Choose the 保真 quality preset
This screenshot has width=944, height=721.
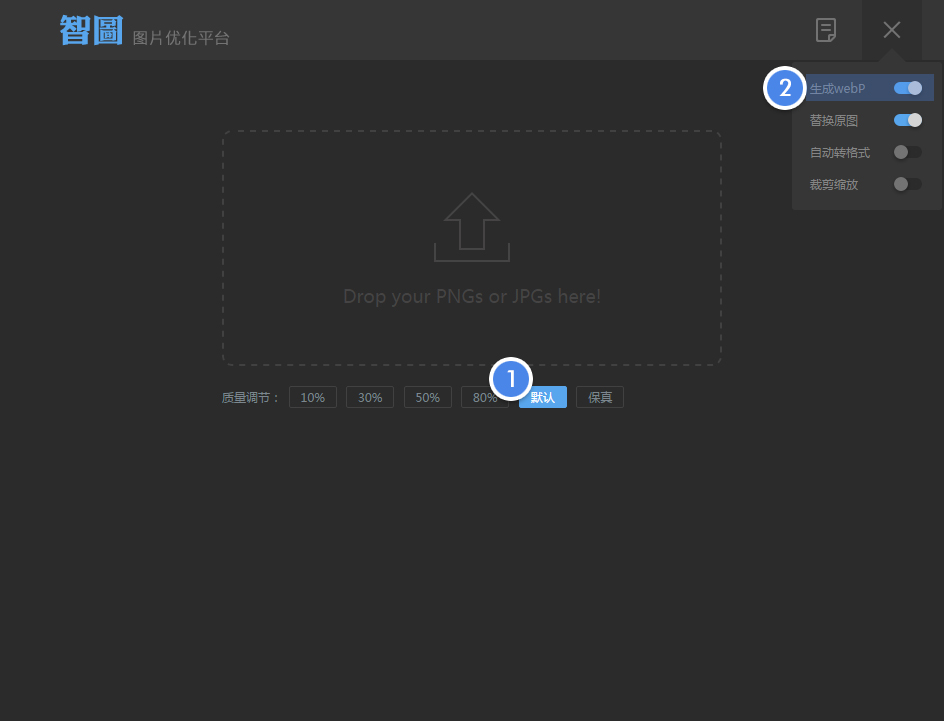pos(600,397)
